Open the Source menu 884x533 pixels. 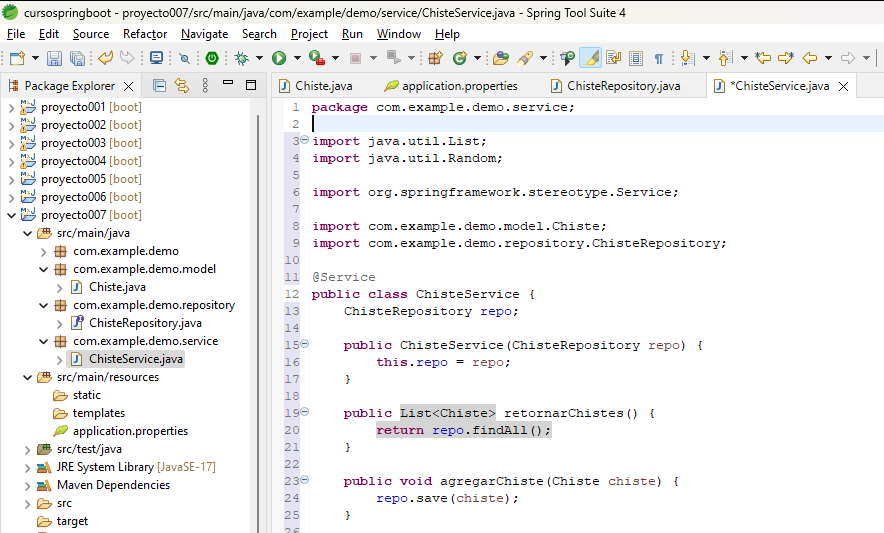(x=91, y=34)
